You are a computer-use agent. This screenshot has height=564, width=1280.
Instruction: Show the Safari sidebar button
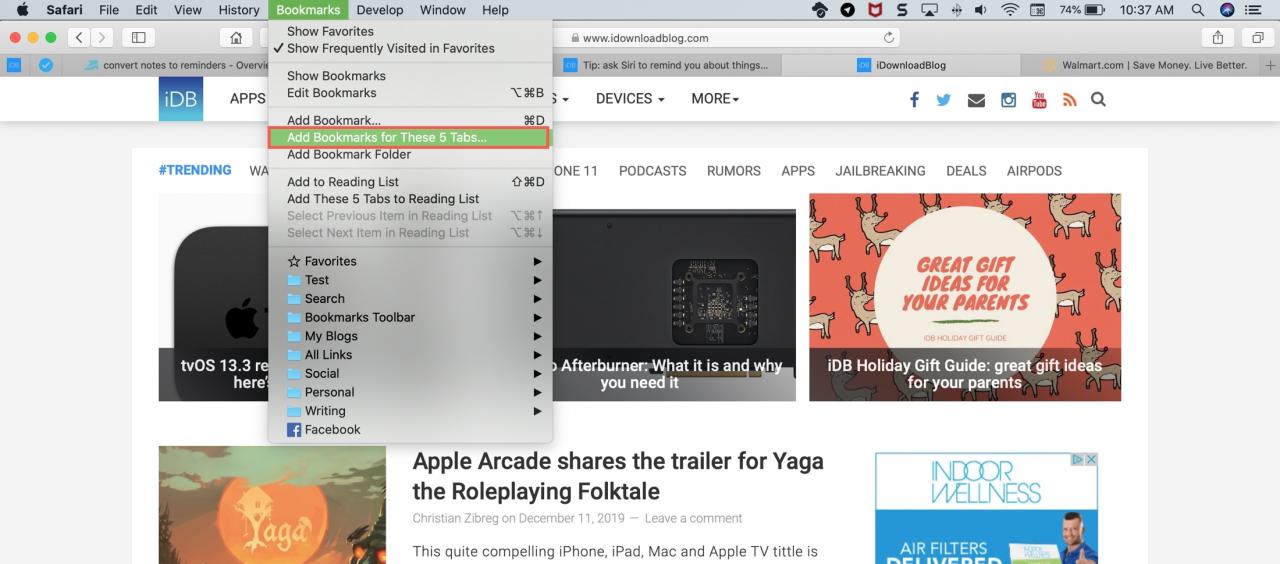tap(138, 38)
